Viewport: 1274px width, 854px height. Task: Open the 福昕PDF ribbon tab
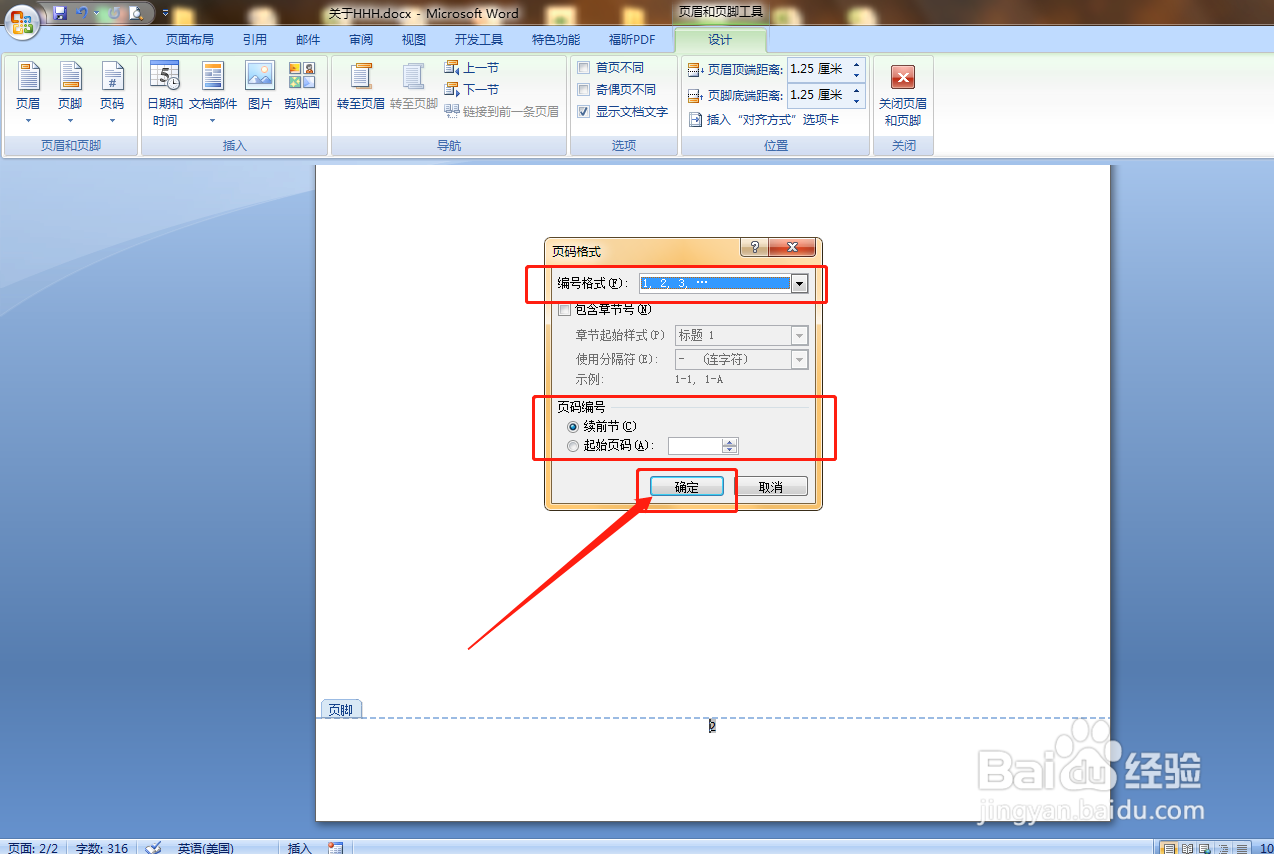tap(632, 40)
